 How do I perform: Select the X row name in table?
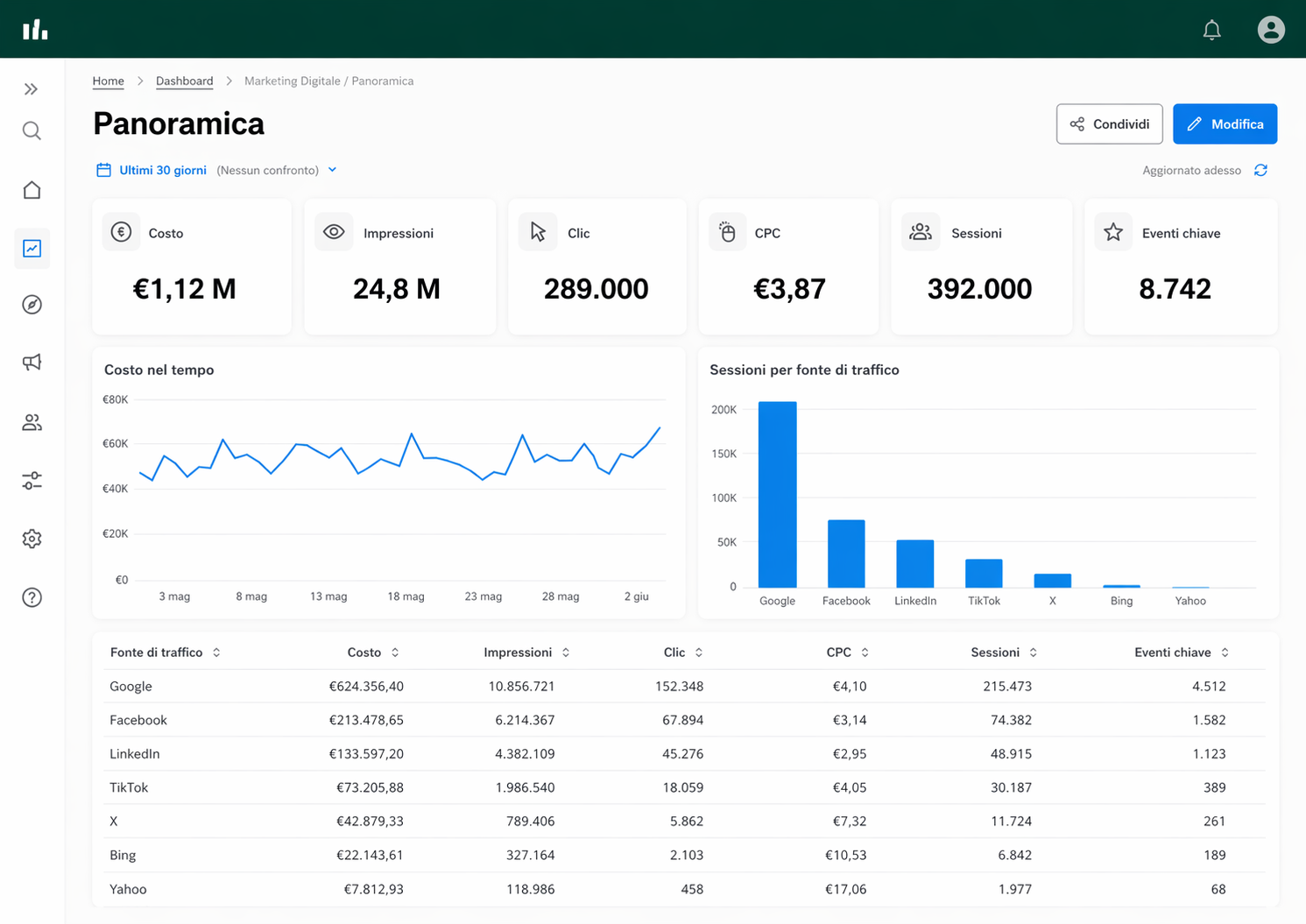pyautogui.click(x=114, y=822)
